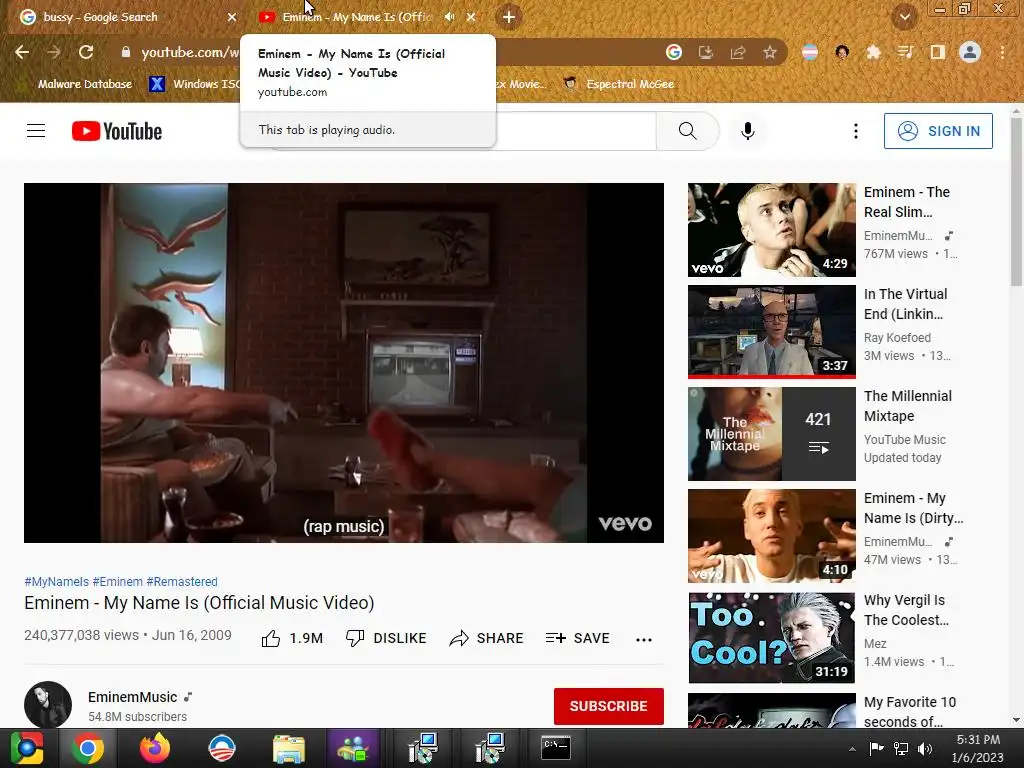Subscribe to the EminemMusic channel
This screenshot has width=1024, height=768.
(609, 706)
